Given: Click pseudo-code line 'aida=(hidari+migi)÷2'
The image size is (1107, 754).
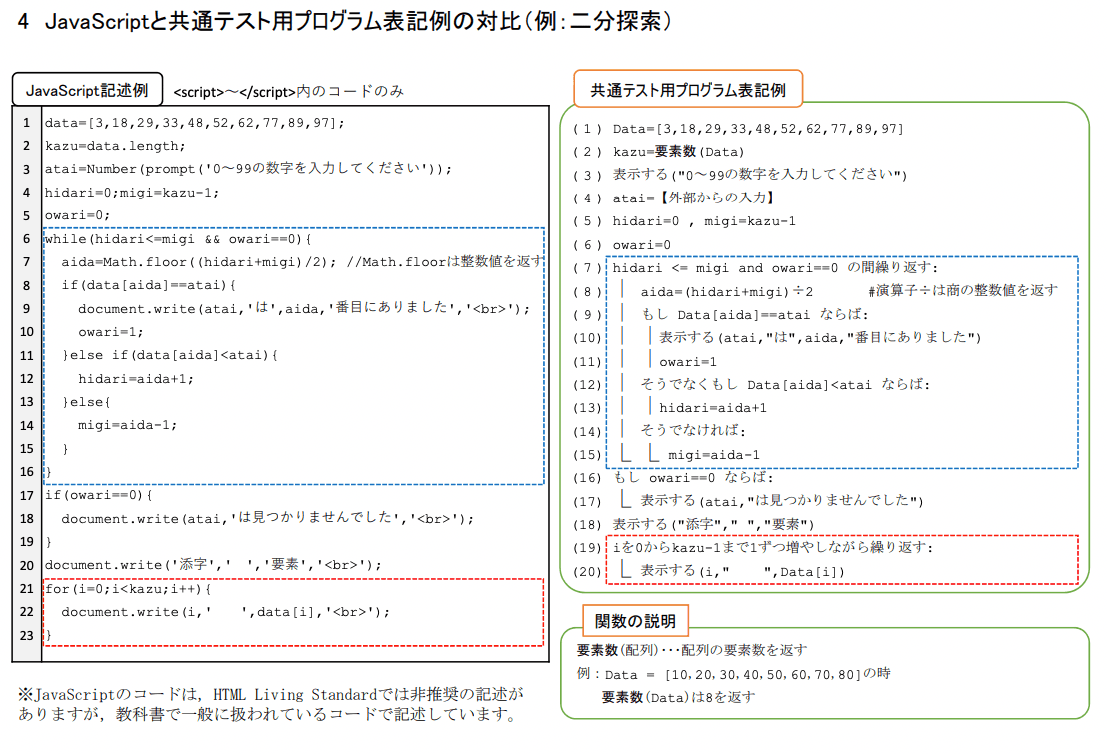Looking at the screenshot, I should [x=726, y=292].
